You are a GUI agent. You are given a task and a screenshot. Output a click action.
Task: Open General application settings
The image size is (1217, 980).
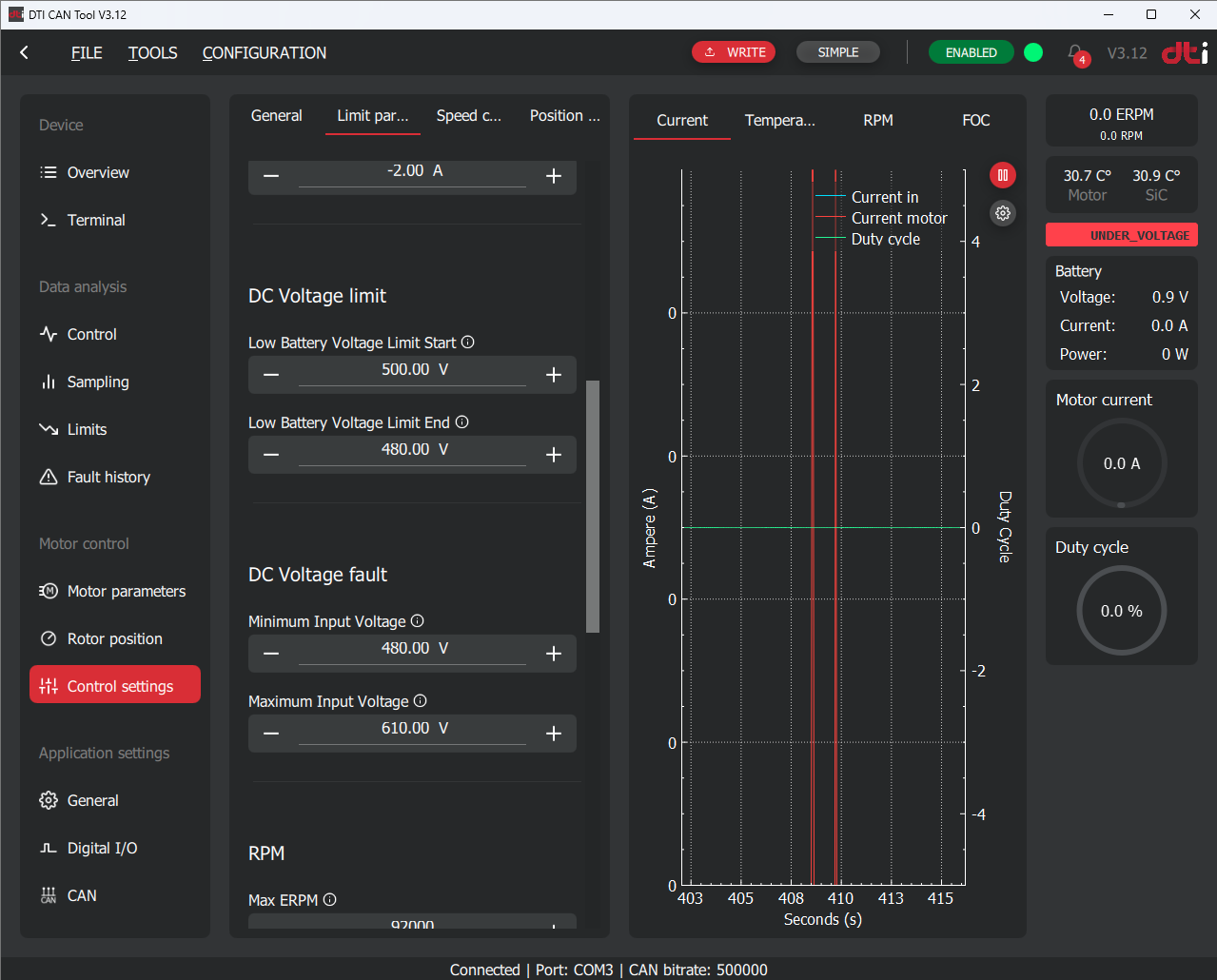click(115, 800)
